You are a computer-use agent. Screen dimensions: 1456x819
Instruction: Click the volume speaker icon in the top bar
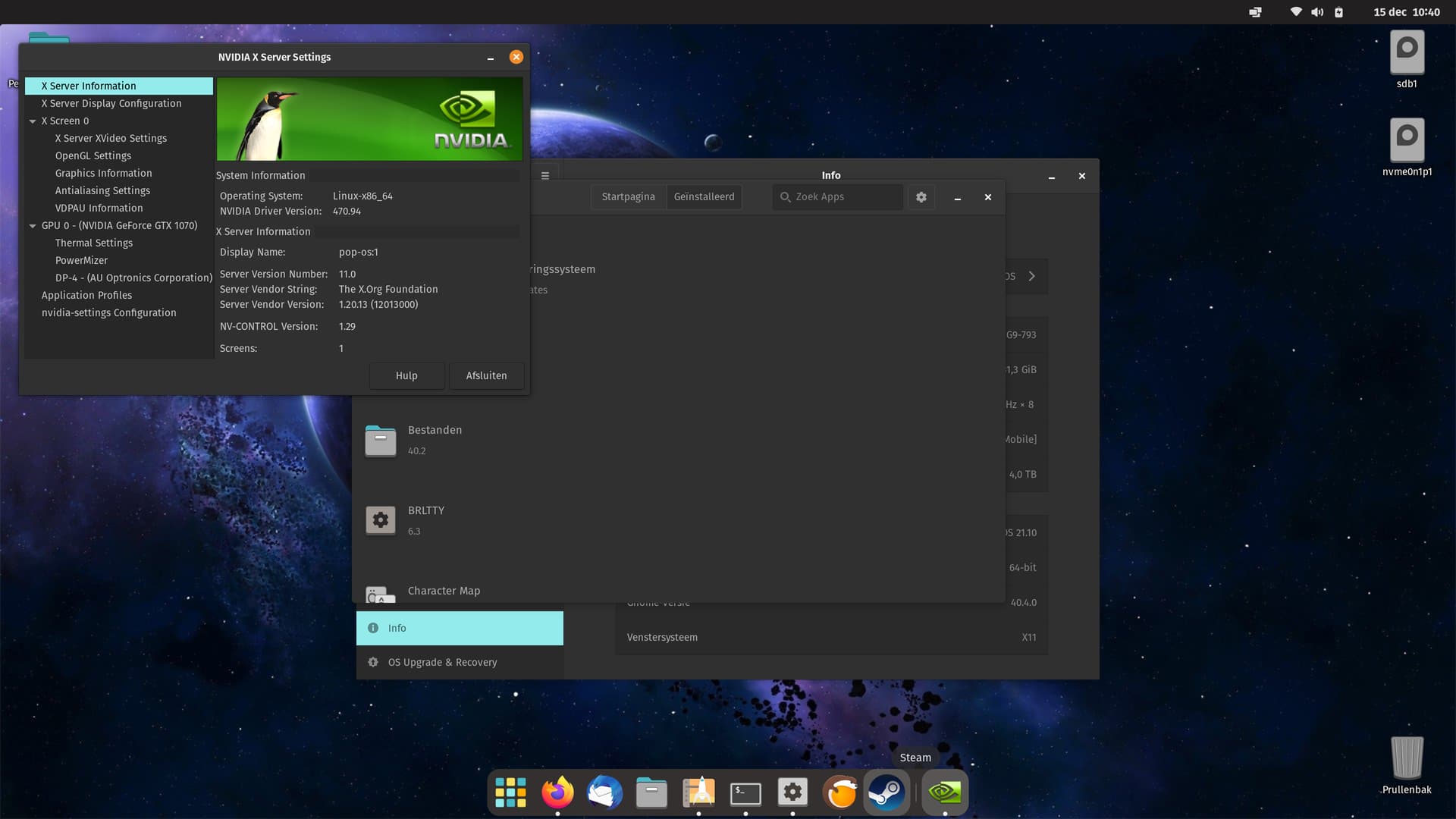[1317, 12]
